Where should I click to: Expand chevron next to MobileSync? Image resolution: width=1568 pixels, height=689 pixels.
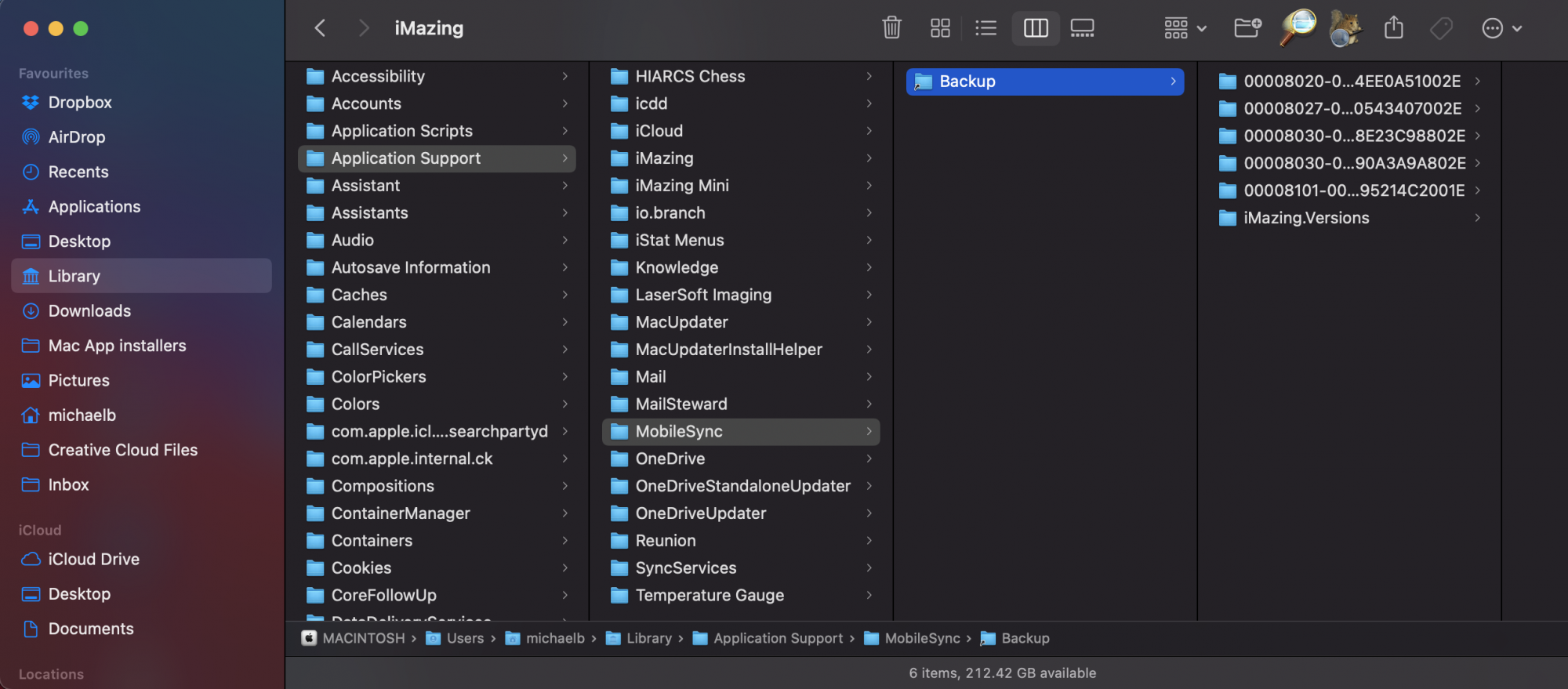point(869,431)
